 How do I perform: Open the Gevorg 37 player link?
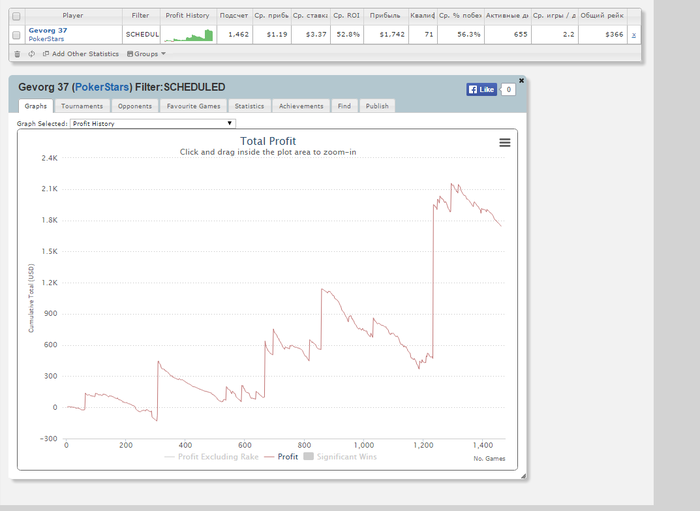pos(48,30)
